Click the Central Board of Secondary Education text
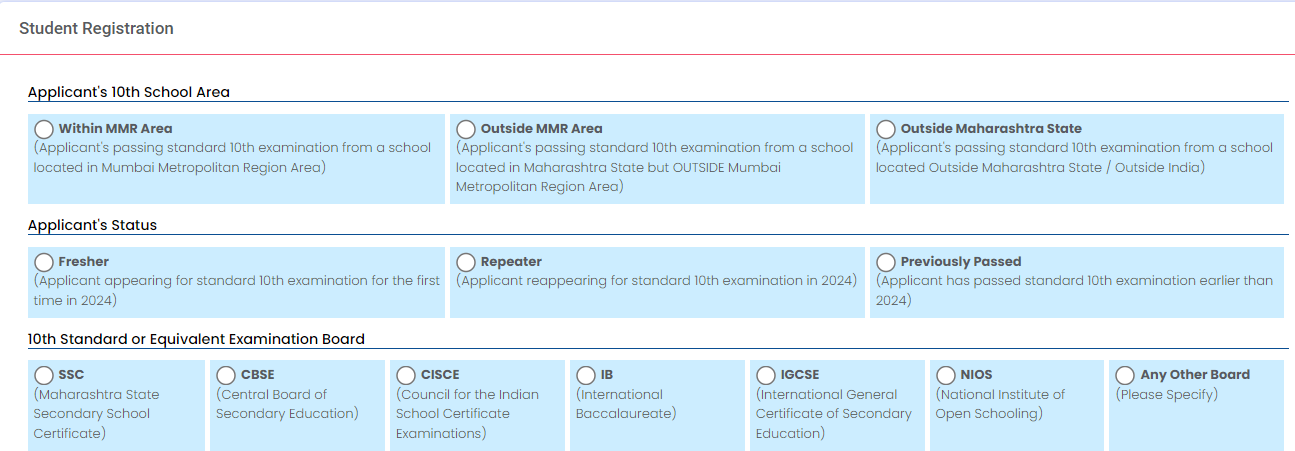 click(287, 404)
